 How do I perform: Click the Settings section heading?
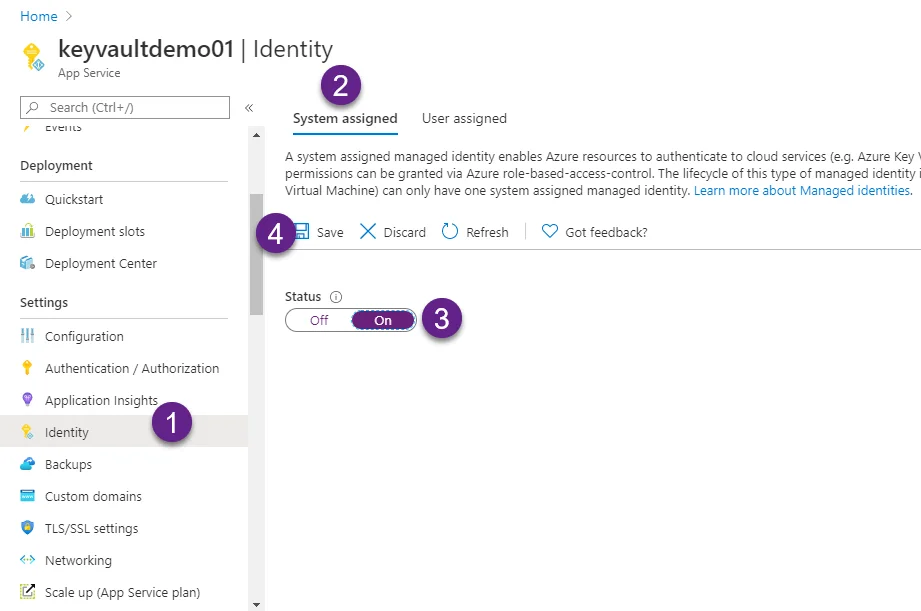44,303
